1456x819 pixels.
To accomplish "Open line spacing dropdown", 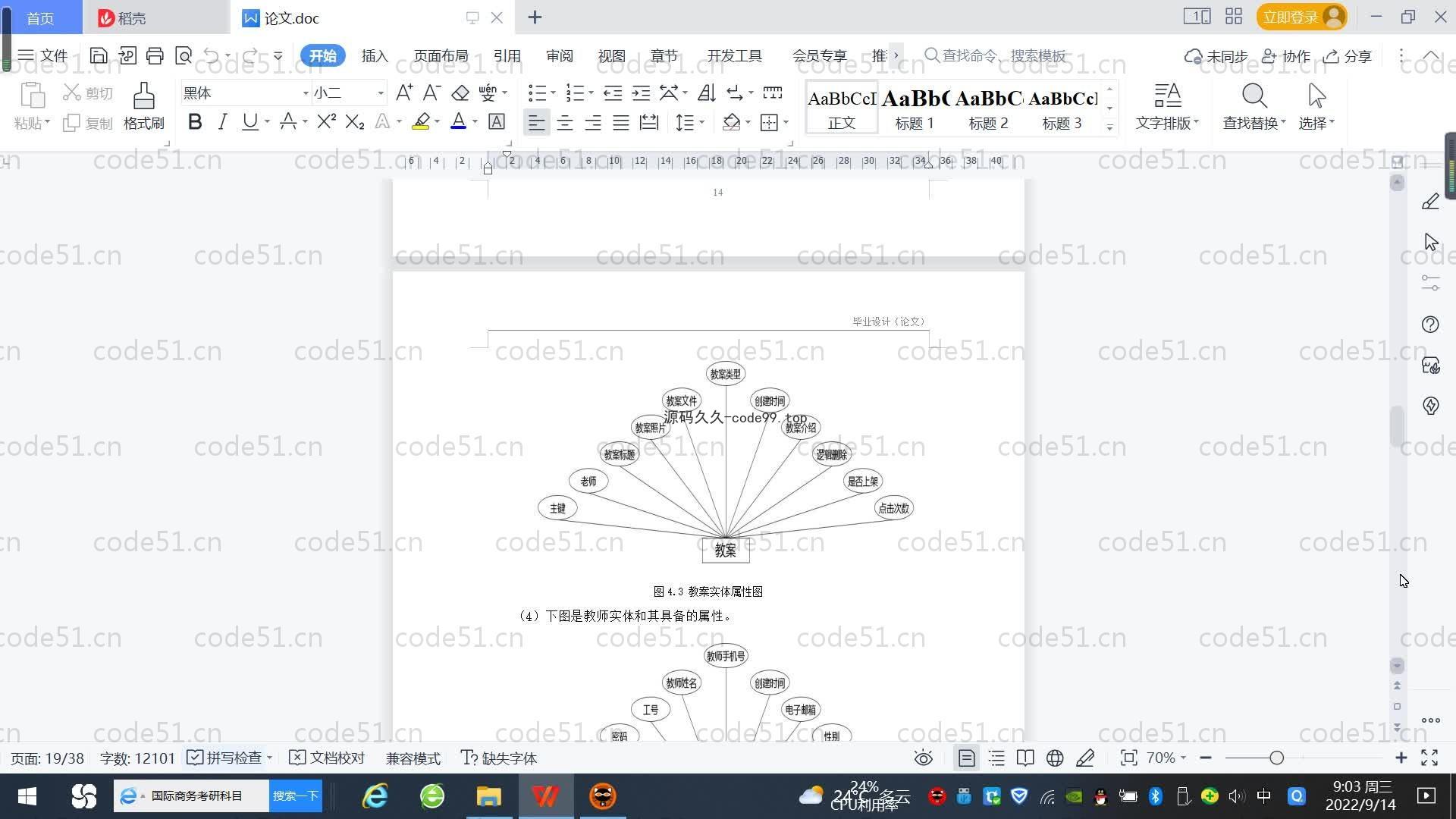I will click(702, 122).
